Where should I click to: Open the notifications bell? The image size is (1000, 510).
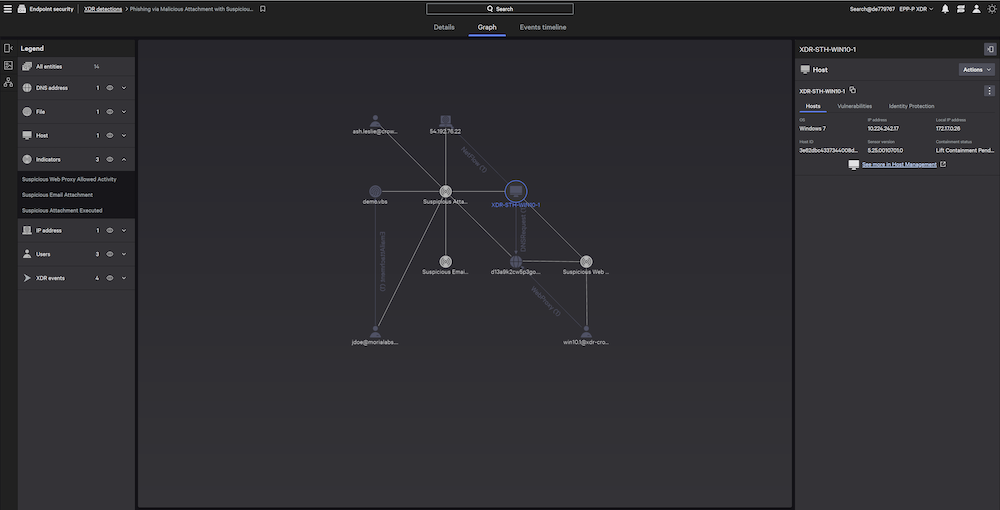pyautogui.click(x=945, y=9)
